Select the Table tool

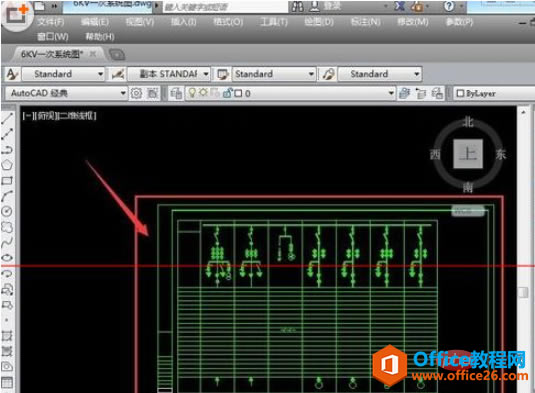(7, 382)
